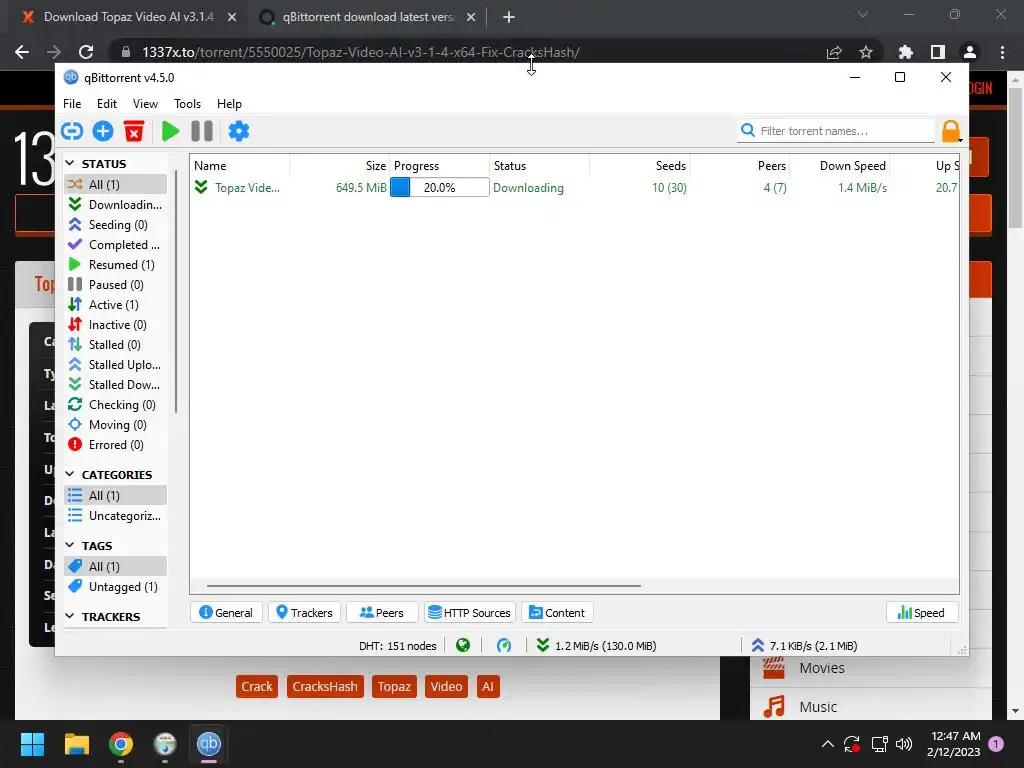Click the Pause torrents icon
Viewport: 1024px width, 768px height.
pyautogui.click(x=202, y=131)
